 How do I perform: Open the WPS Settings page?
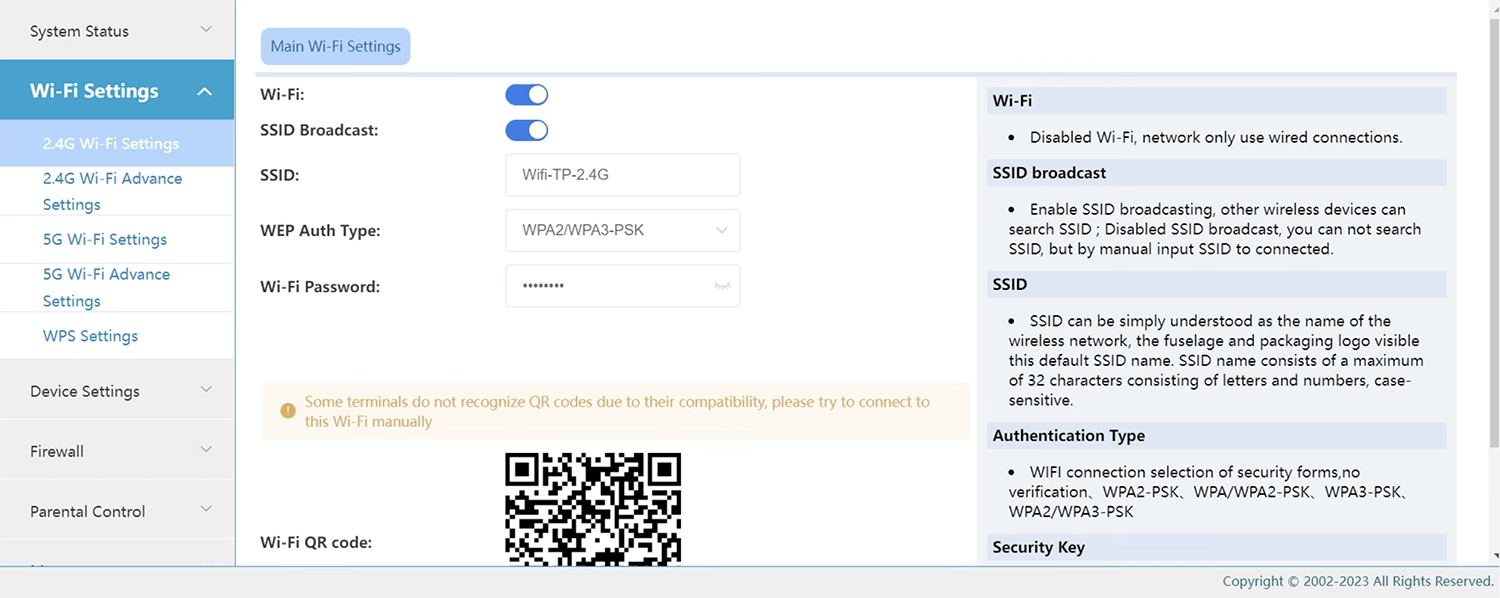pos(90,336)
